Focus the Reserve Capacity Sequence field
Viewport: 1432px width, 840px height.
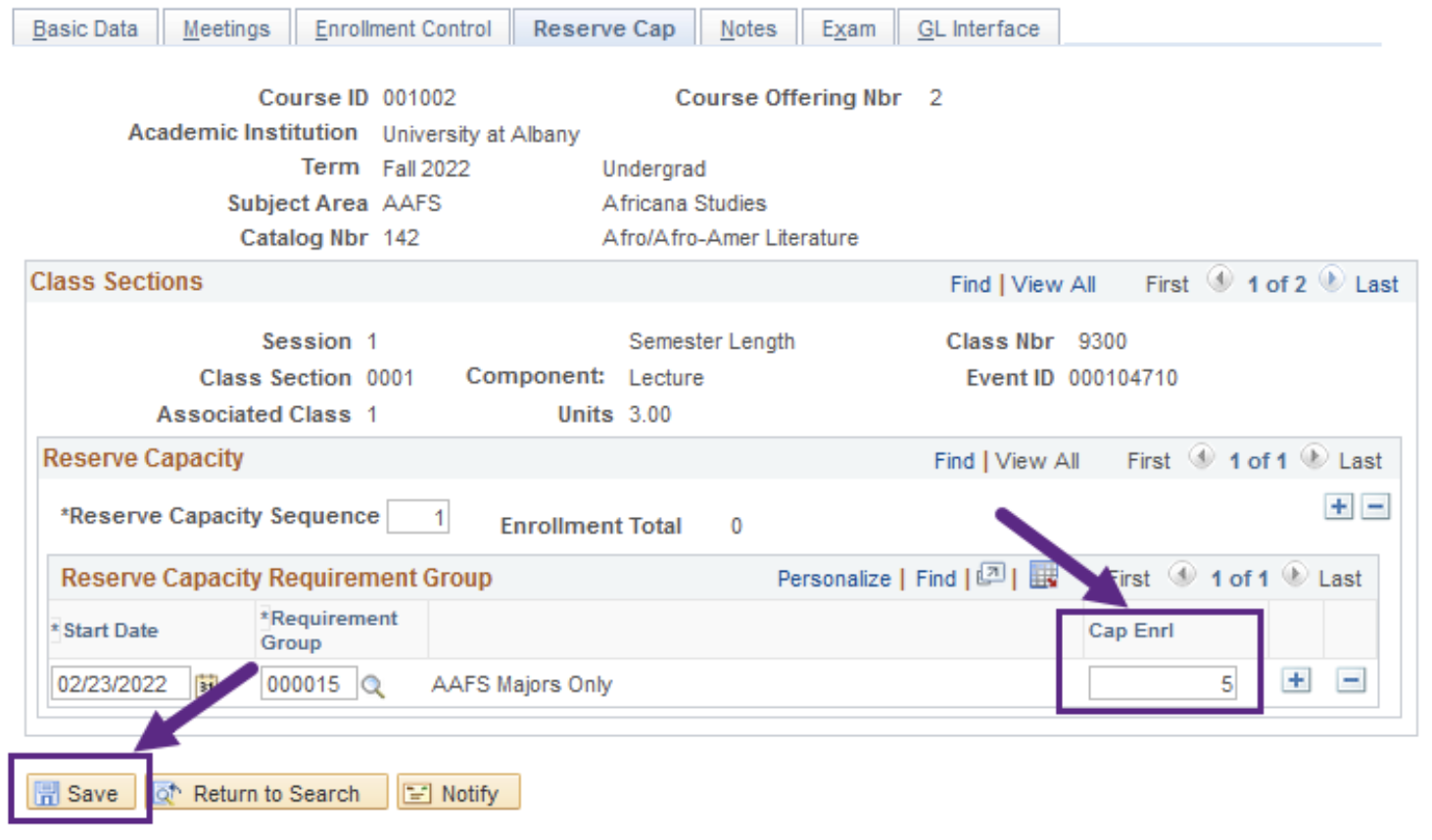[418, 517]
